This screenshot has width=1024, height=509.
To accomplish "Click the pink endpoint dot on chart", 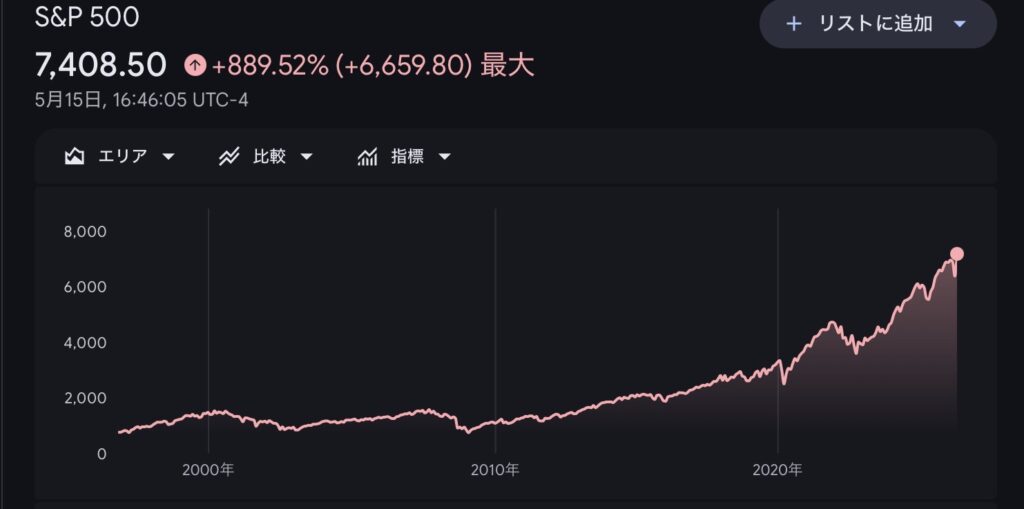I will [957, 254].
